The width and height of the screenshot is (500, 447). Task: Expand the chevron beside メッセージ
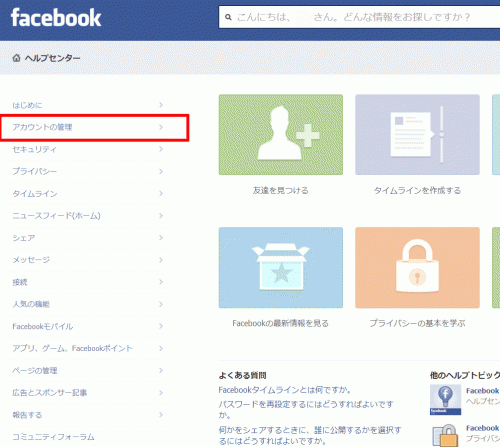point(161,260)
